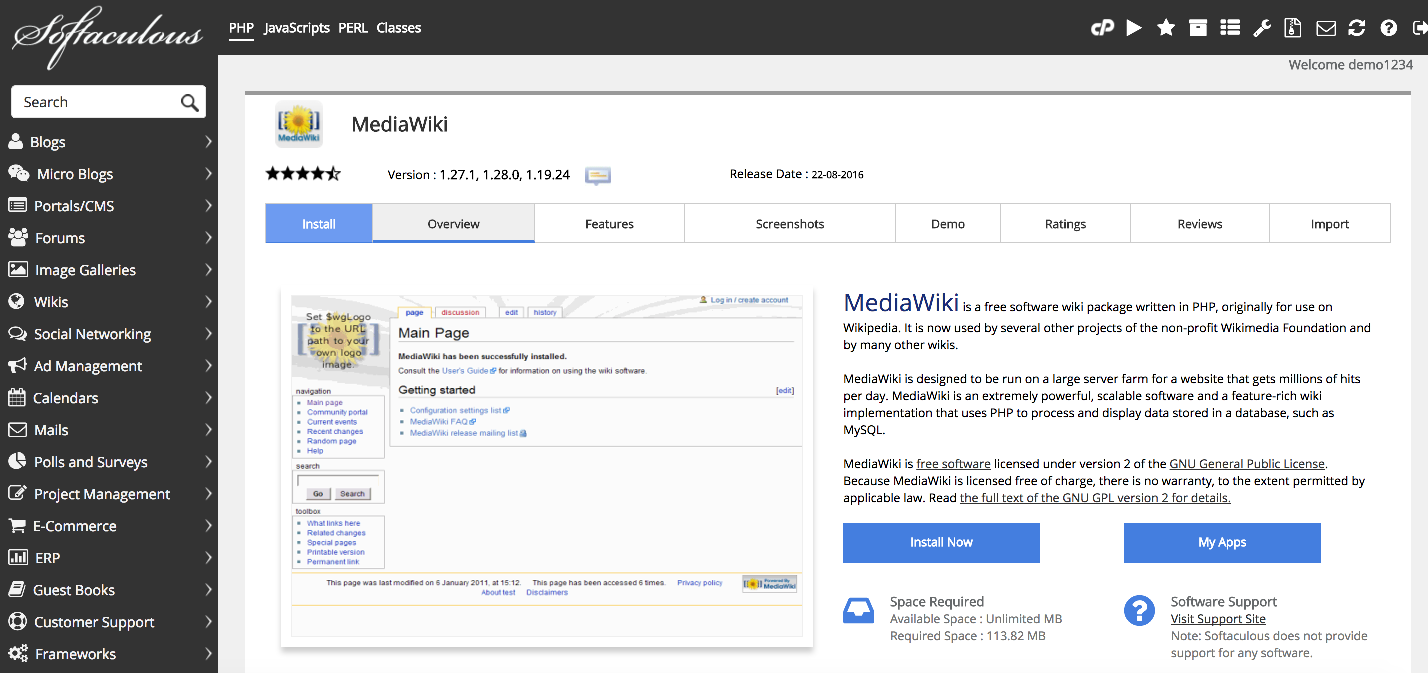
Task: Expand the Calendars category chevron
Action: click(x=208, y=398)
